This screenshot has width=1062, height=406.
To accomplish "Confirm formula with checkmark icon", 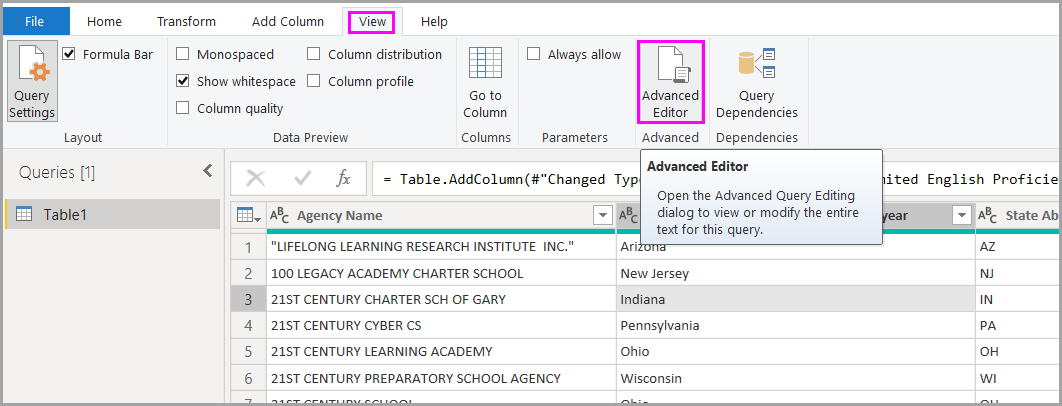I will (302, 178).
